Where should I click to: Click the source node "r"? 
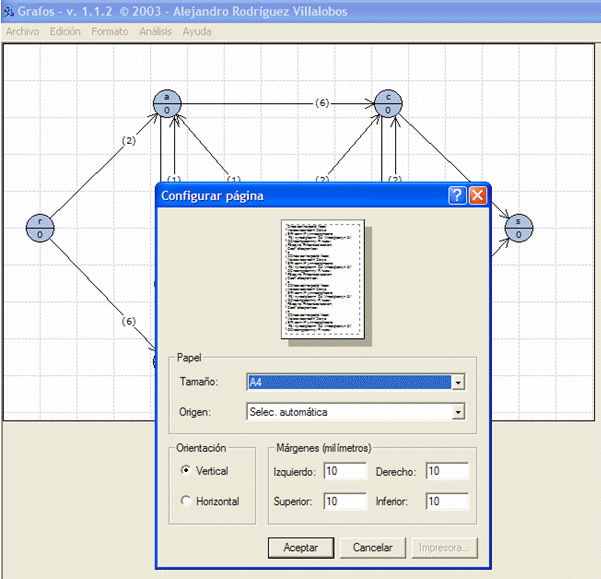(x=40, y=227)
